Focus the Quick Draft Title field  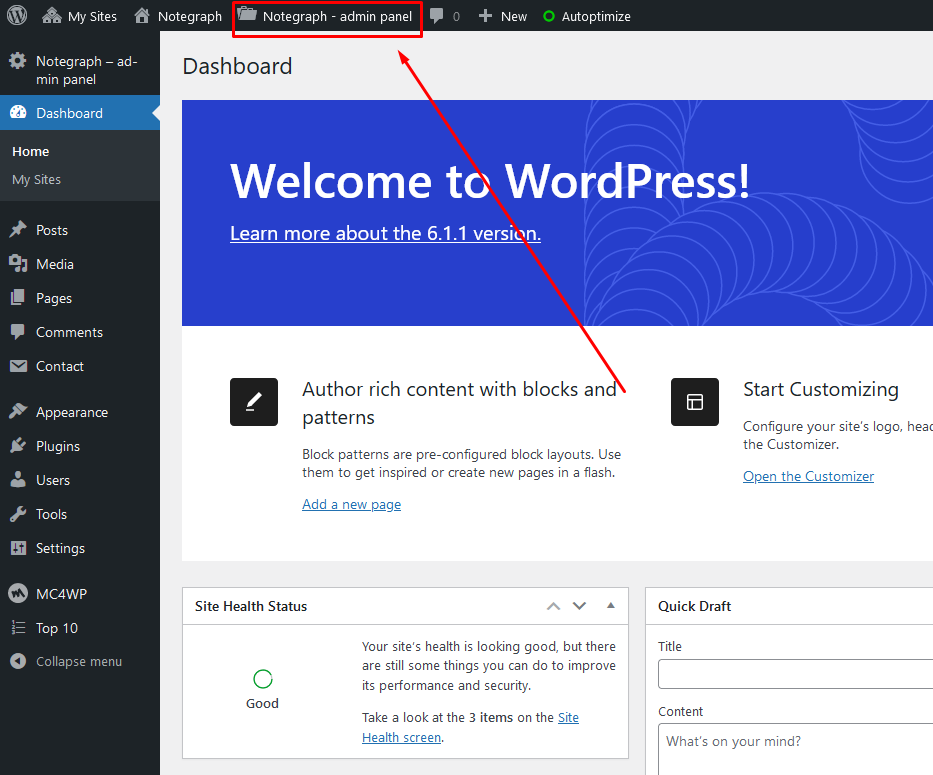coord(795,674)
